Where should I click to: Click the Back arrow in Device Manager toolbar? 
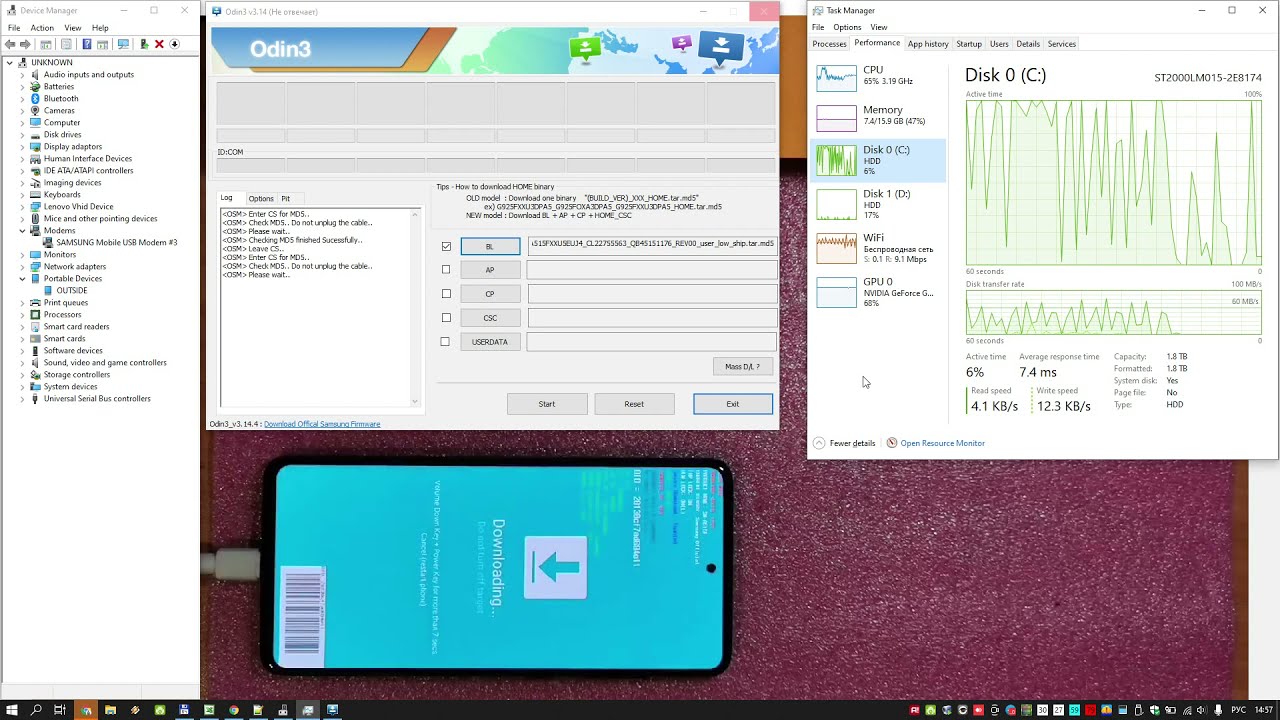[x=10, y=44]
